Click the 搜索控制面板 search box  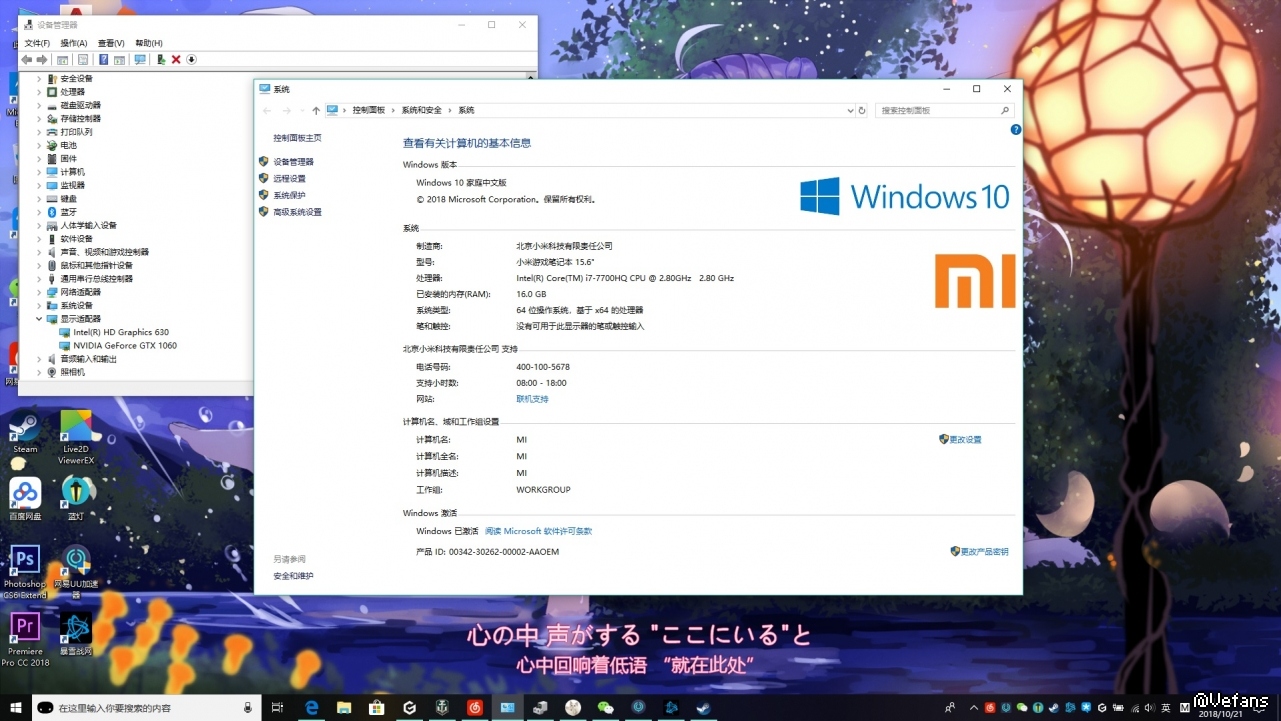click(945, 110)
